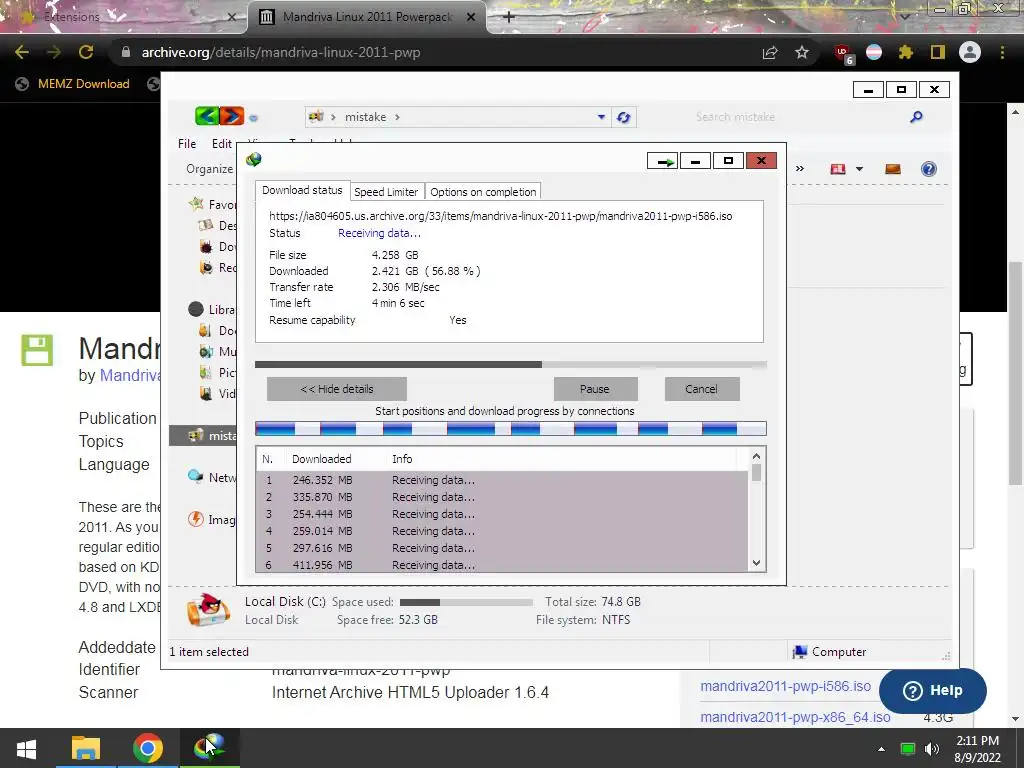This screenshot has width=1024, height=768.
Task: Open the mandriva2011-pwp-x86_64.iso link
Action: 795,717
